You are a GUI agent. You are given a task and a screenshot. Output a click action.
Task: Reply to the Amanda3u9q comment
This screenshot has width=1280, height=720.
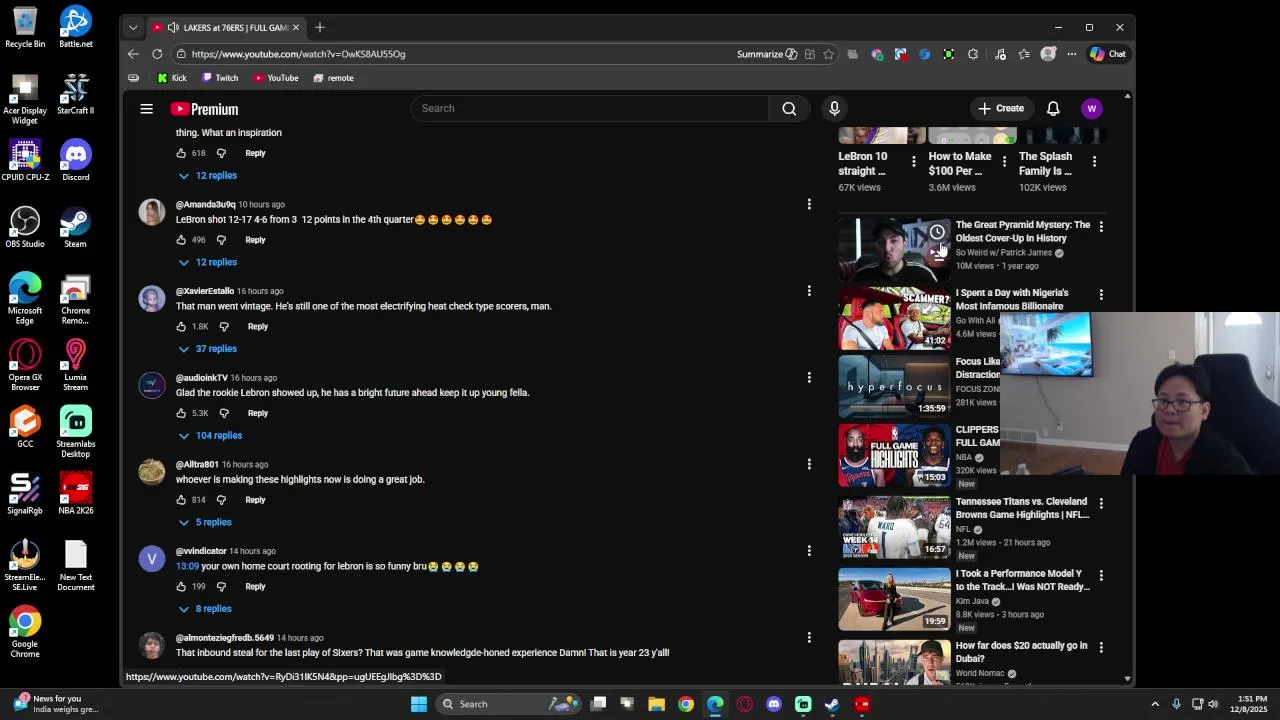coord(255,240)
